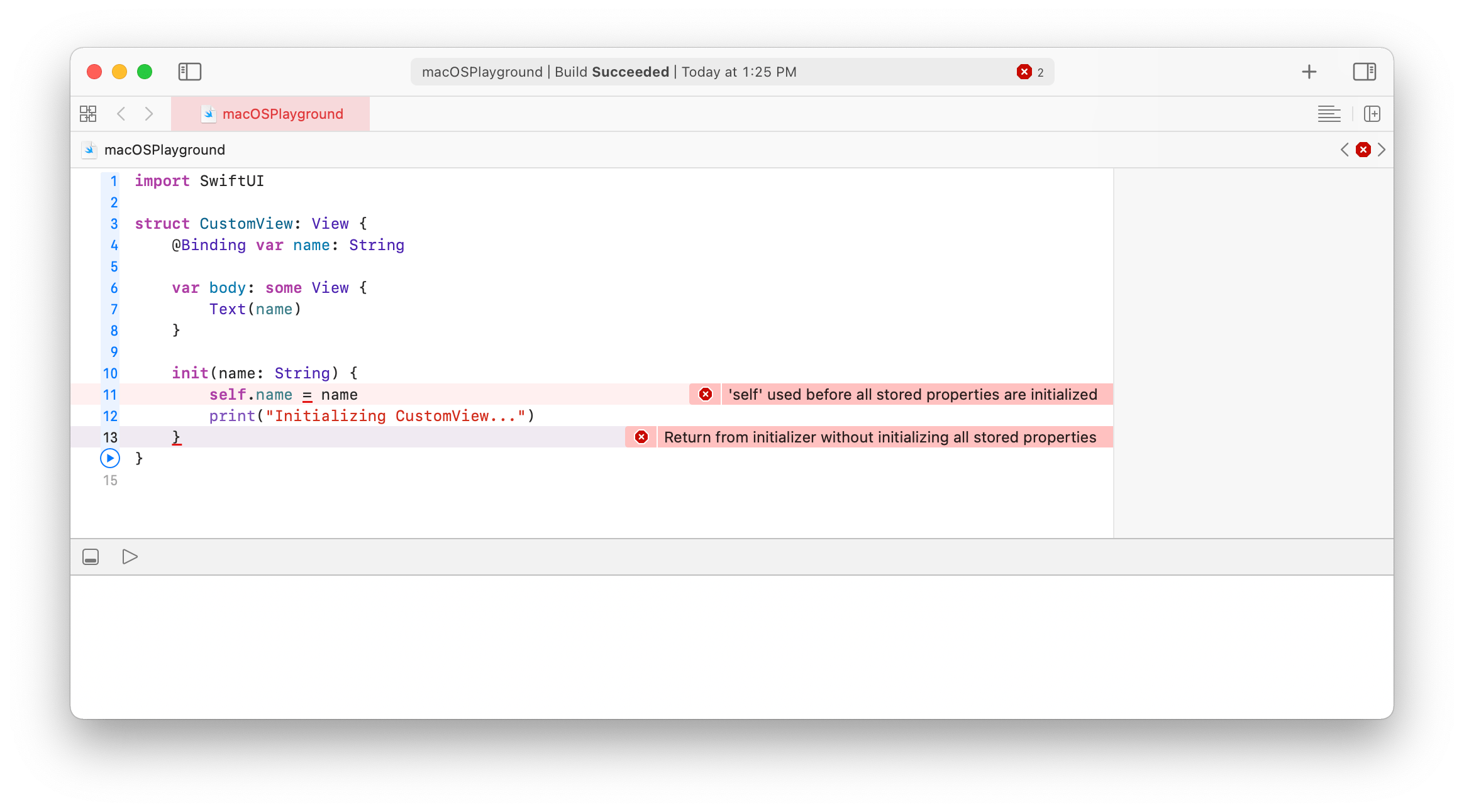Jump to the previous issue
Image resolution: width=1464 pixels, height=812 pixels.
(1345, 150)
